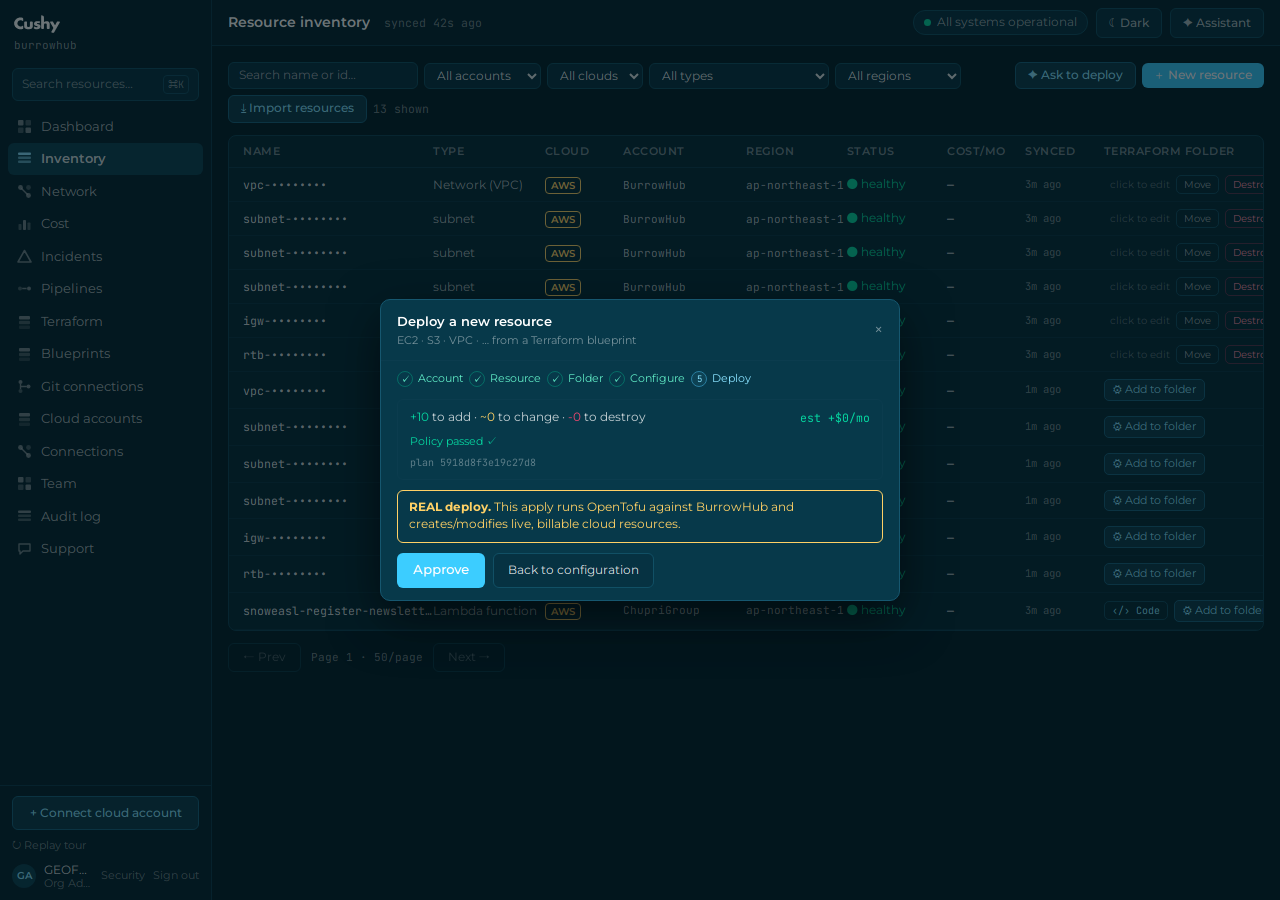
Task: Select the Deploy step number 5
Action: point(721,379)
